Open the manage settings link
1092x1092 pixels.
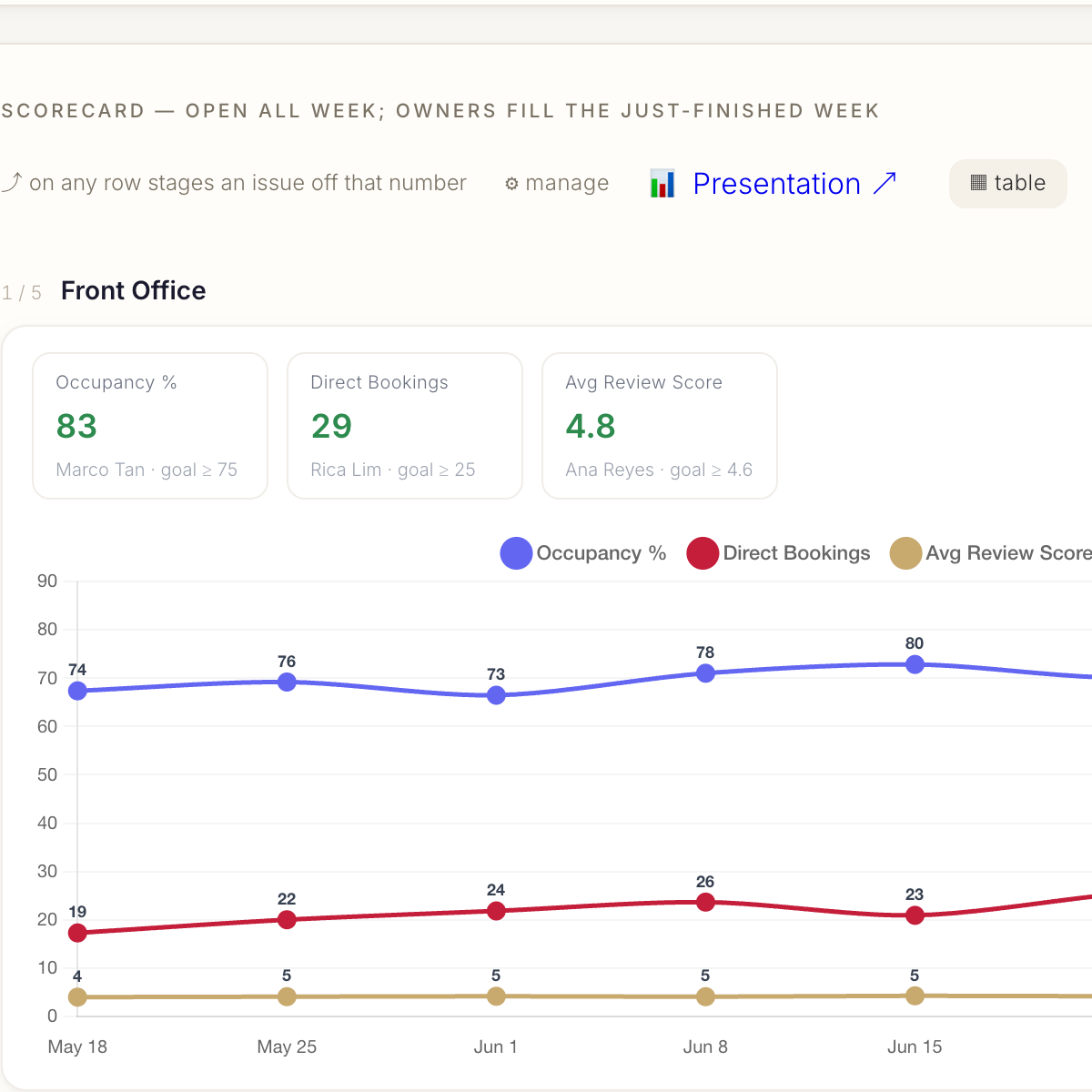[557, 183]
